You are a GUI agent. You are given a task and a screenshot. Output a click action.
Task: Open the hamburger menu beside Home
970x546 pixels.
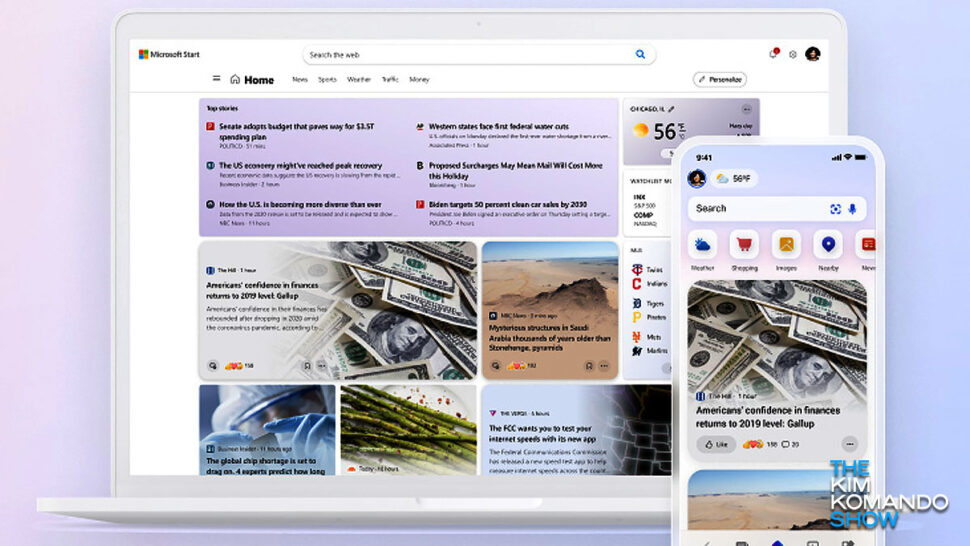tap(216, 79)
